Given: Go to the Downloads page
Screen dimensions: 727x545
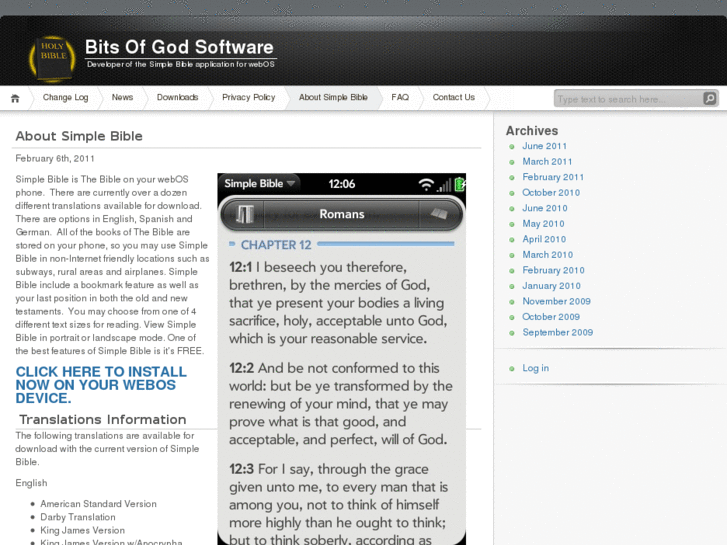Looking at the screenshot, I should point(178,97).
